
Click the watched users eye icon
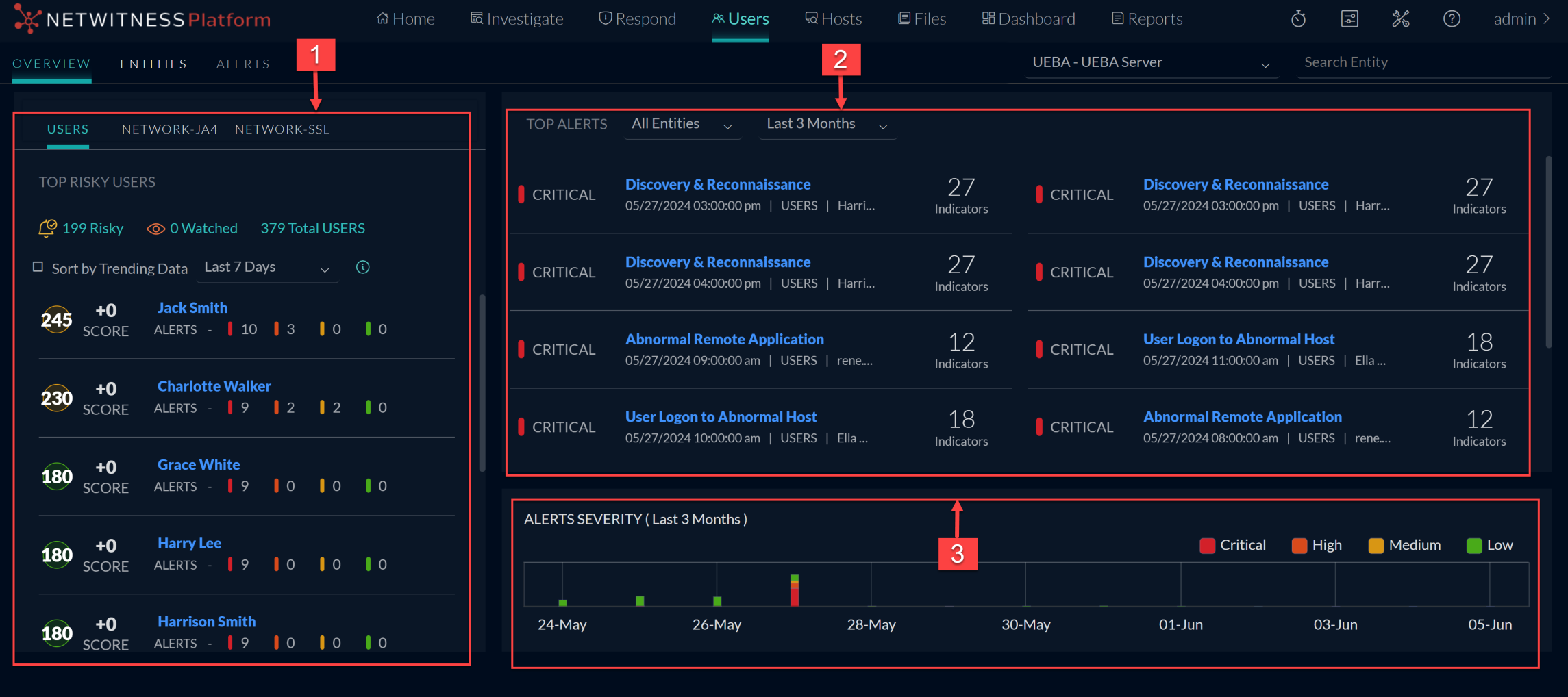[x=156, y=229]
